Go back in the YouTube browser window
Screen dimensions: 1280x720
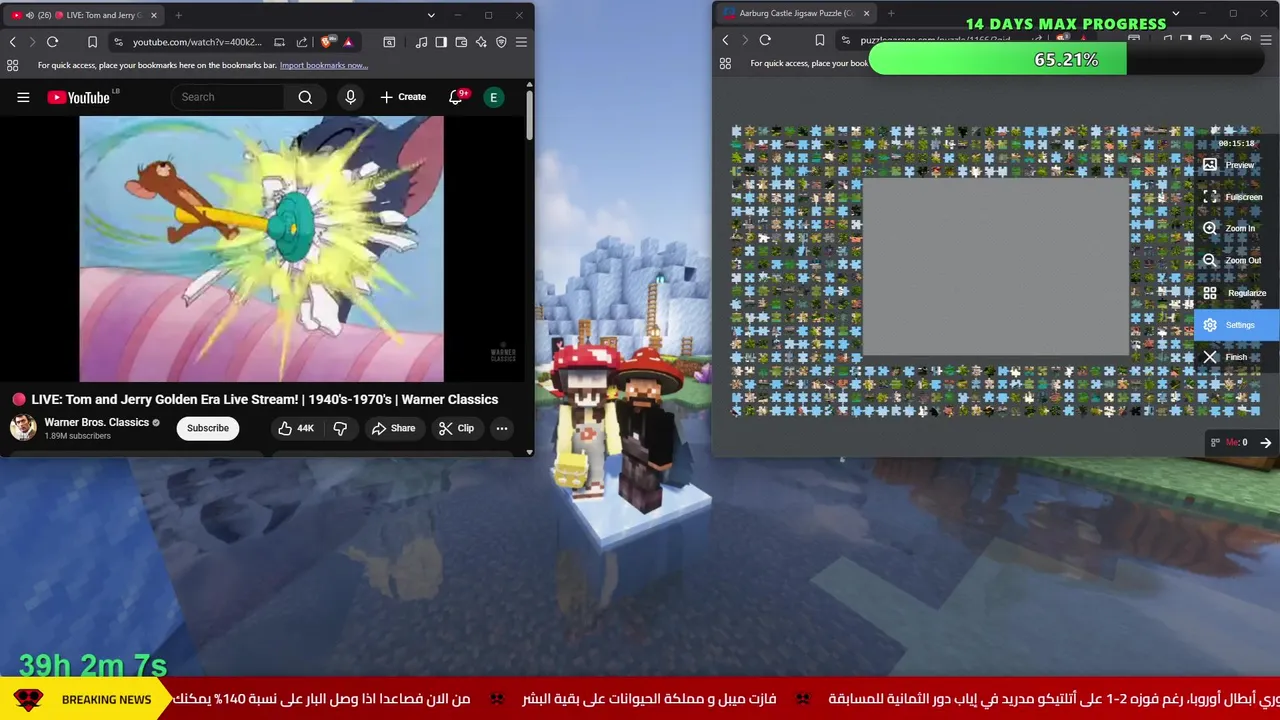(12, 42)
